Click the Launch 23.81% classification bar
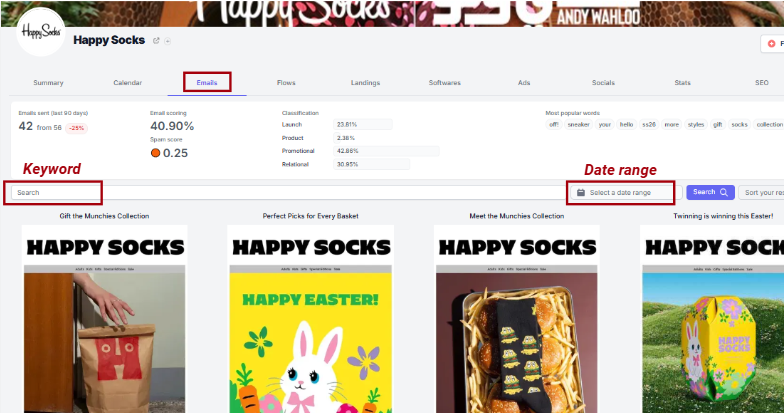 tap(362, 124)
